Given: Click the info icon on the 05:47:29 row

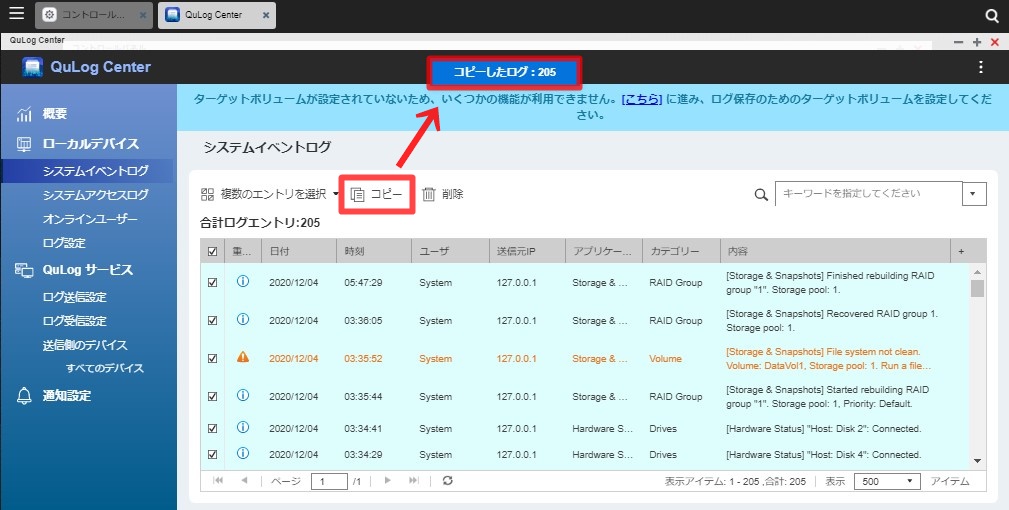Looking at the screenshot, I should [243, 282].
